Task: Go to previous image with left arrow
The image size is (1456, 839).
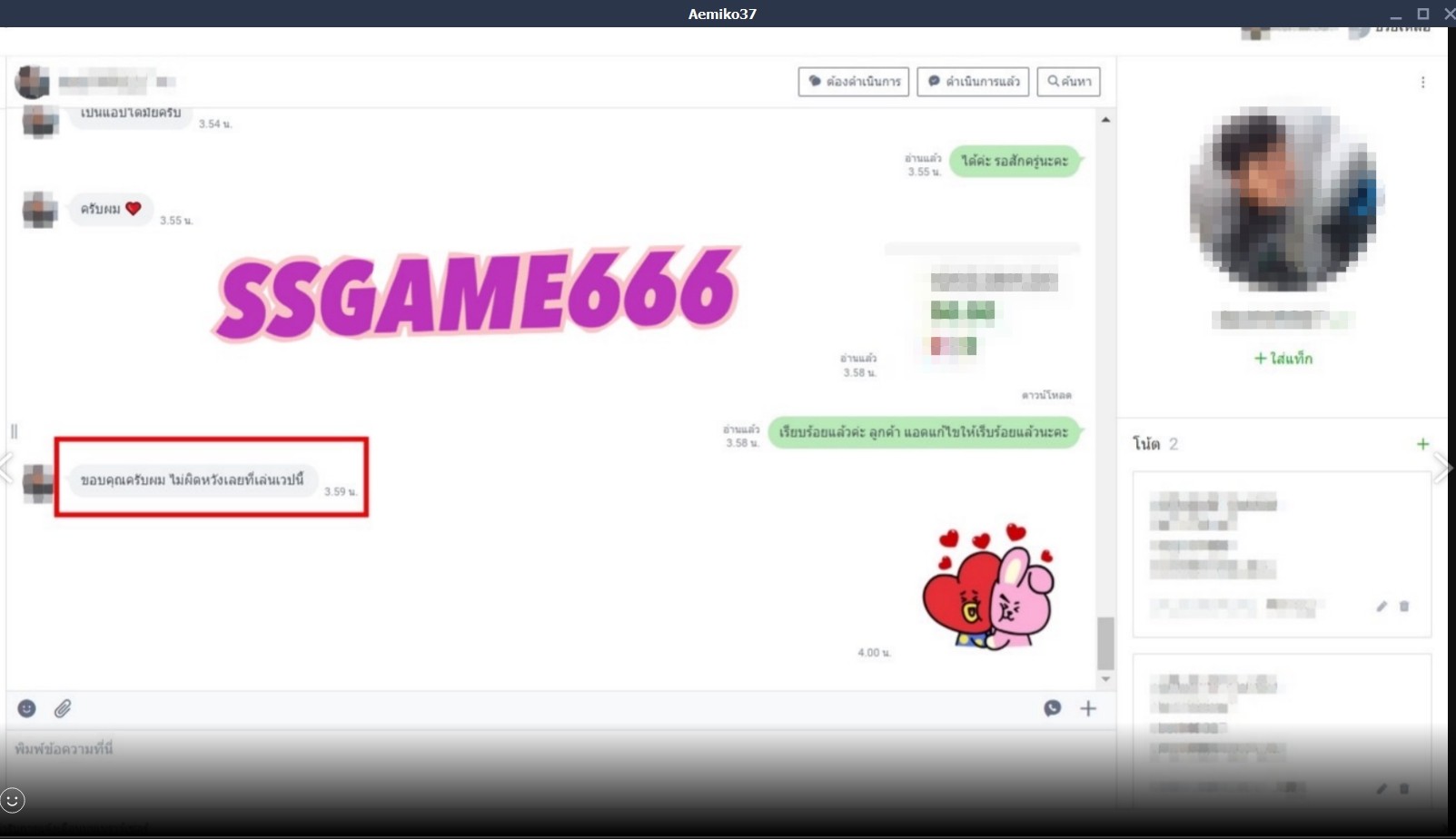Action: click(7, 469)
